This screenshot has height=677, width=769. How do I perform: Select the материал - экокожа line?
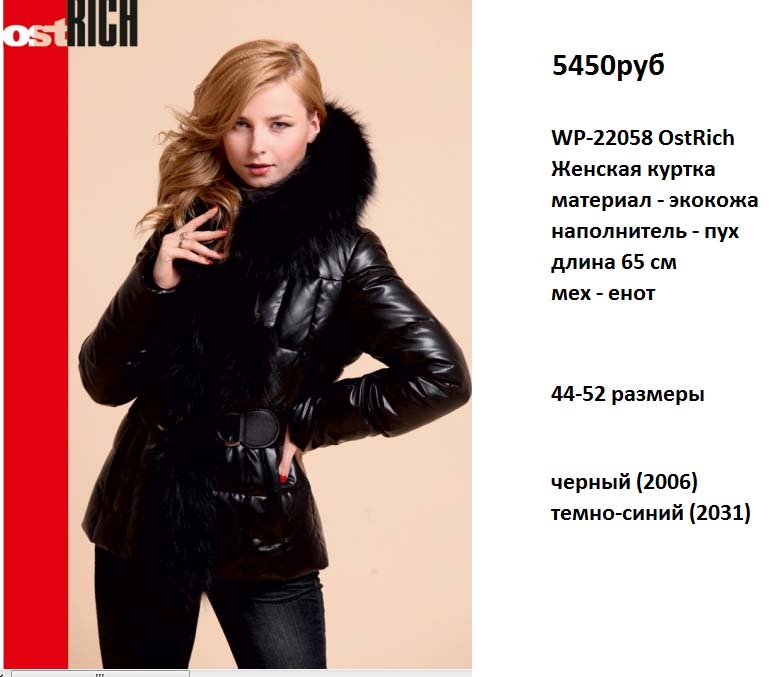[x=655, y=200]
